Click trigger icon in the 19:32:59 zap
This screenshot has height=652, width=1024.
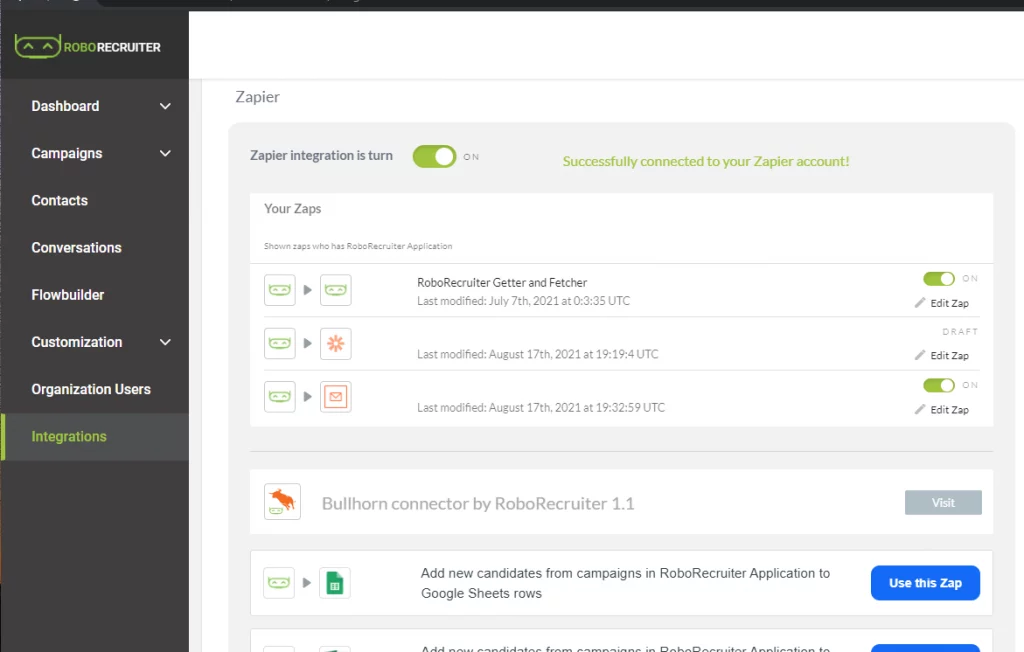[x=280, y=397]
